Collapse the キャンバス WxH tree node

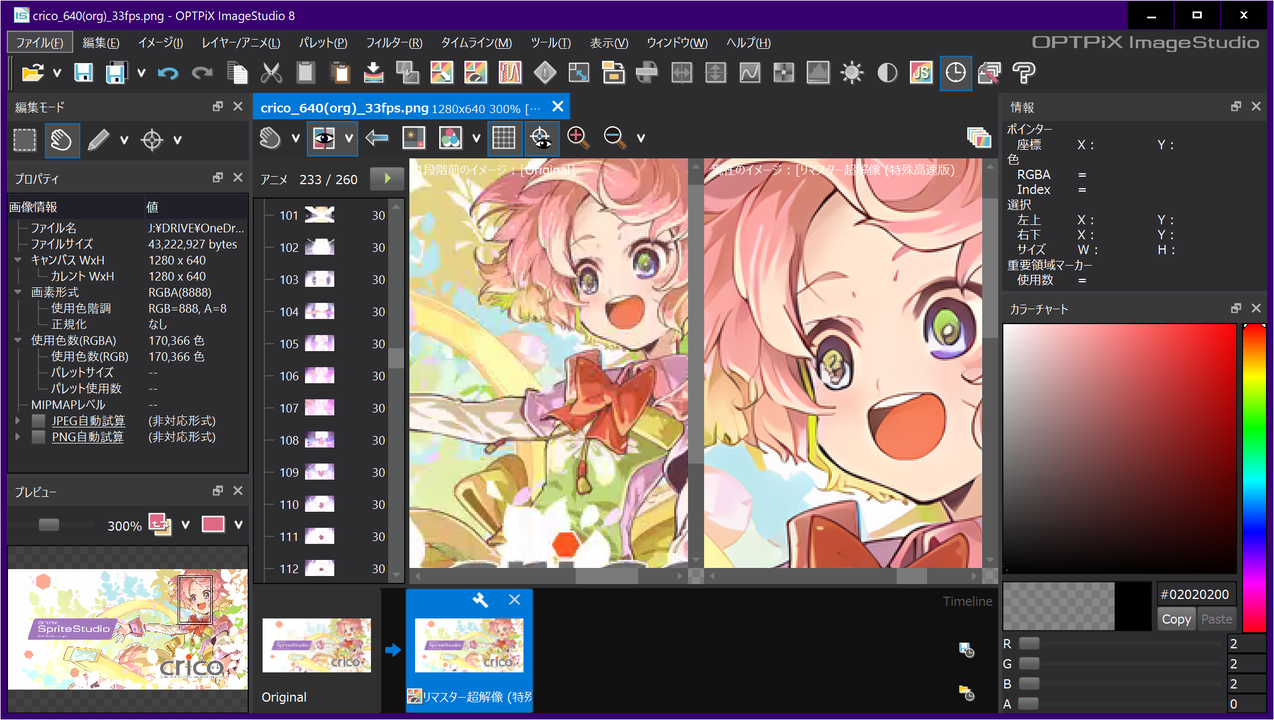(x=17, y=260)
